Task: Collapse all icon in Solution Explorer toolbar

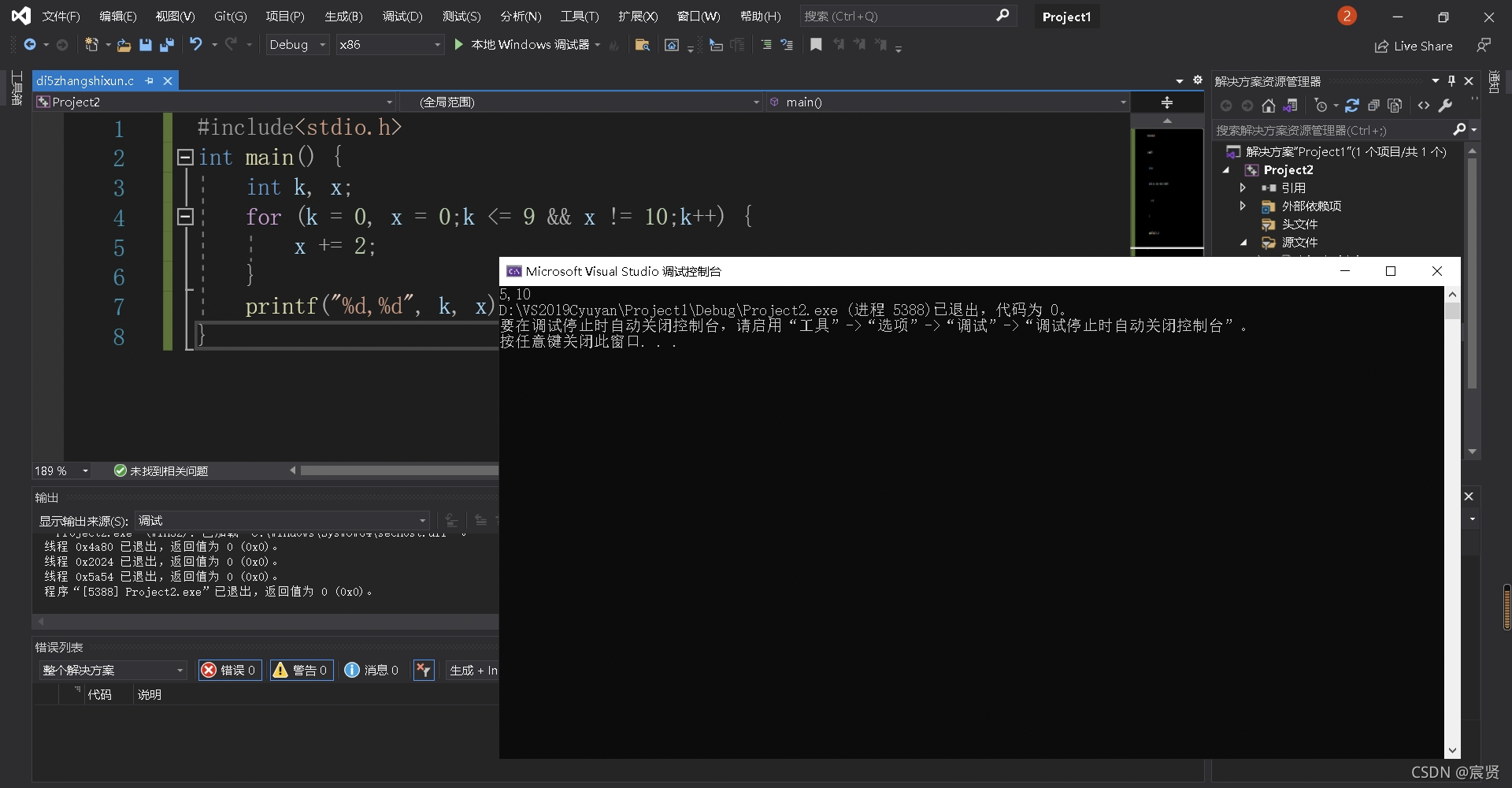Action: coord(1373,106)
